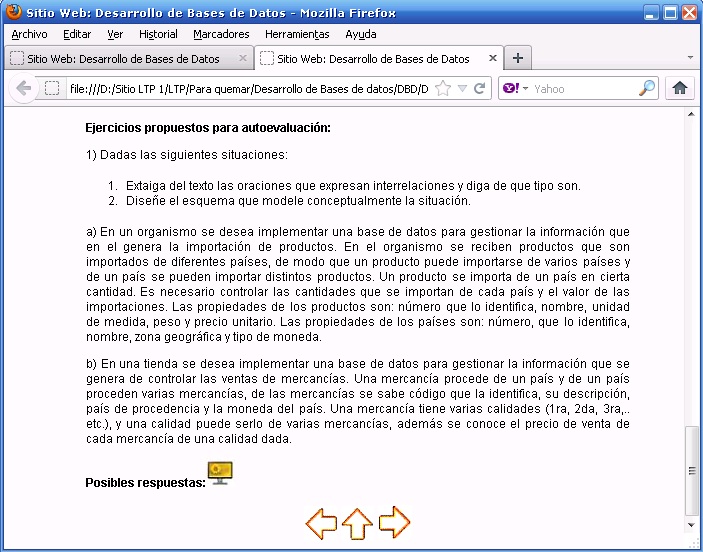703x552 pixels.
Task: Click the address bar URL field
Action: click(248, 88)
